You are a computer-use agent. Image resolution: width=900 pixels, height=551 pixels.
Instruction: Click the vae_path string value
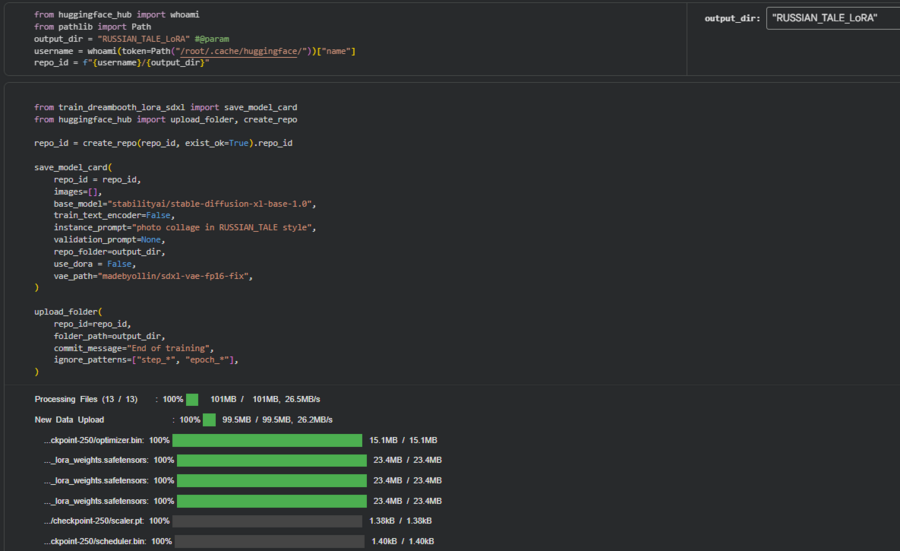[x=175, y=275]
